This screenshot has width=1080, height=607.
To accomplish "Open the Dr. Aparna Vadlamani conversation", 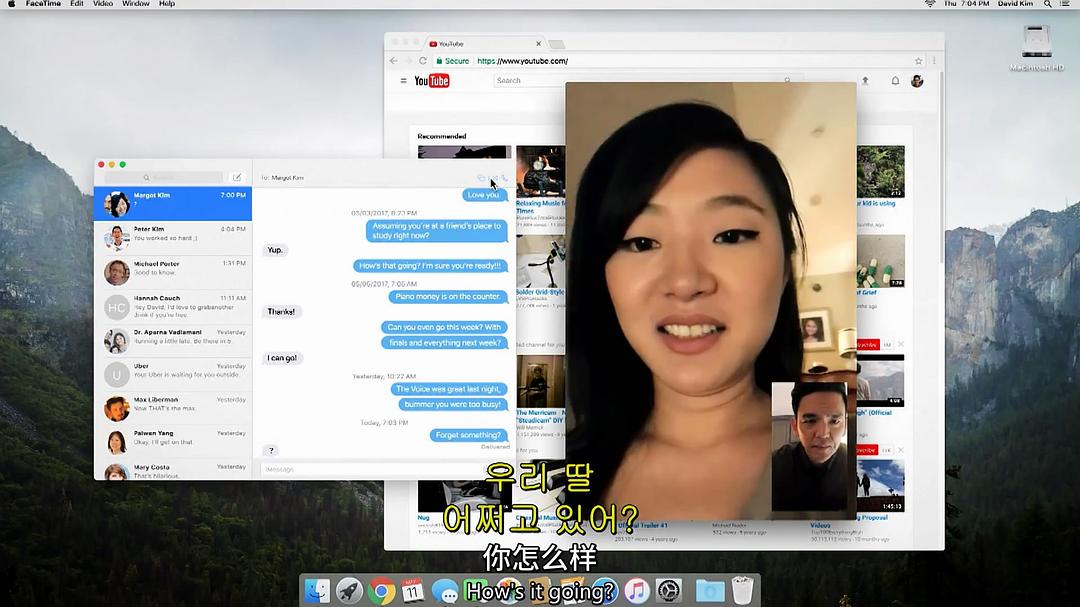I will point(173,340).
